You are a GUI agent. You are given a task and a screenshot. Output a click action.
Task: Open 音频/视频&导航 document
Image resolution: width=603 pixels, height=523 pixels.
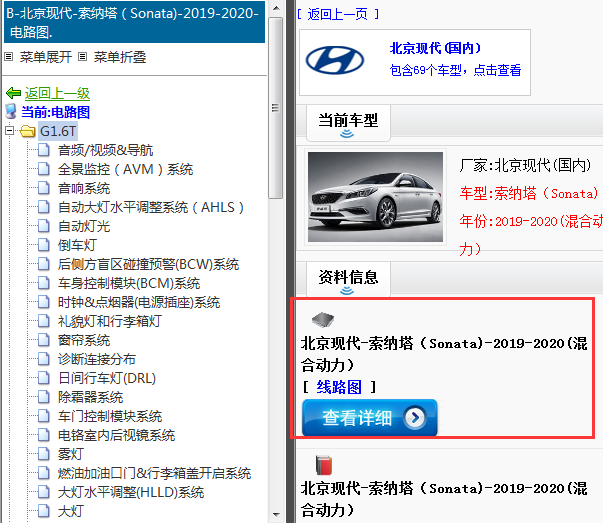(x=105, y=150)
